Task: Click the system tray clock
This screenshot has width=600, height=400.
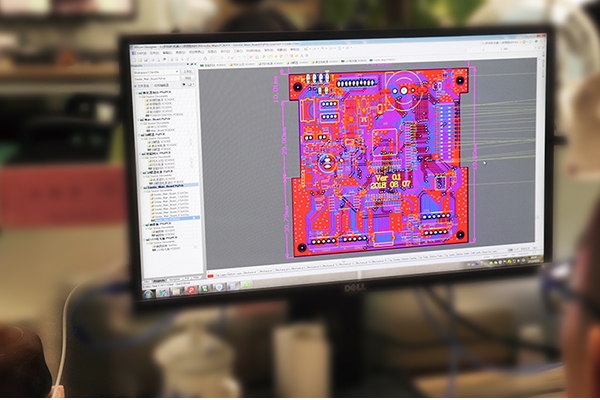Action: tap(534, 259)
